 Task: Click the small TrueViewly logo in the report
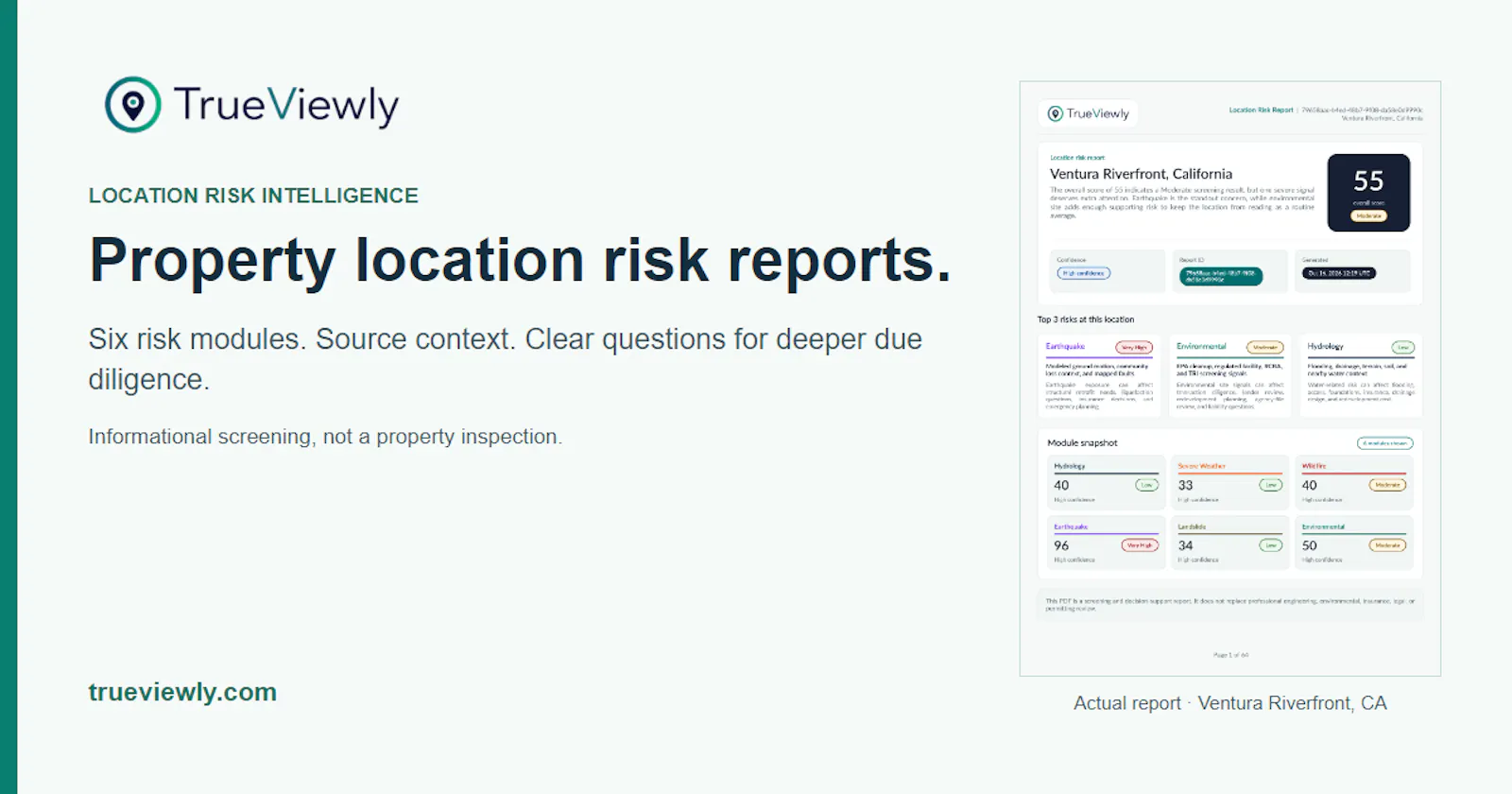click(1089, 113)
